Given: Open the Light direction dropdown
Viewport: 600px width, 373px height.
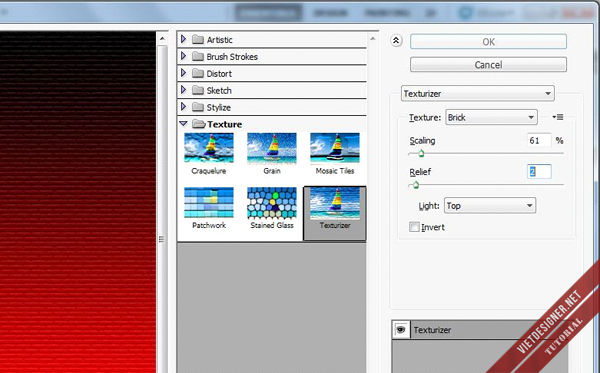Looking at the screenshot, I should pos(490,206).
